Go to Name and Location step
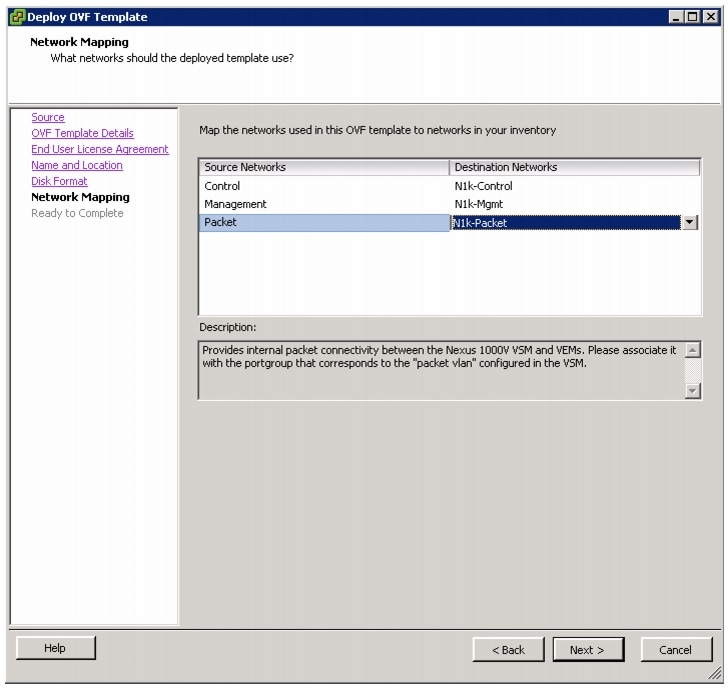Viewport: 728px width, 697px height. coord(77,165)
